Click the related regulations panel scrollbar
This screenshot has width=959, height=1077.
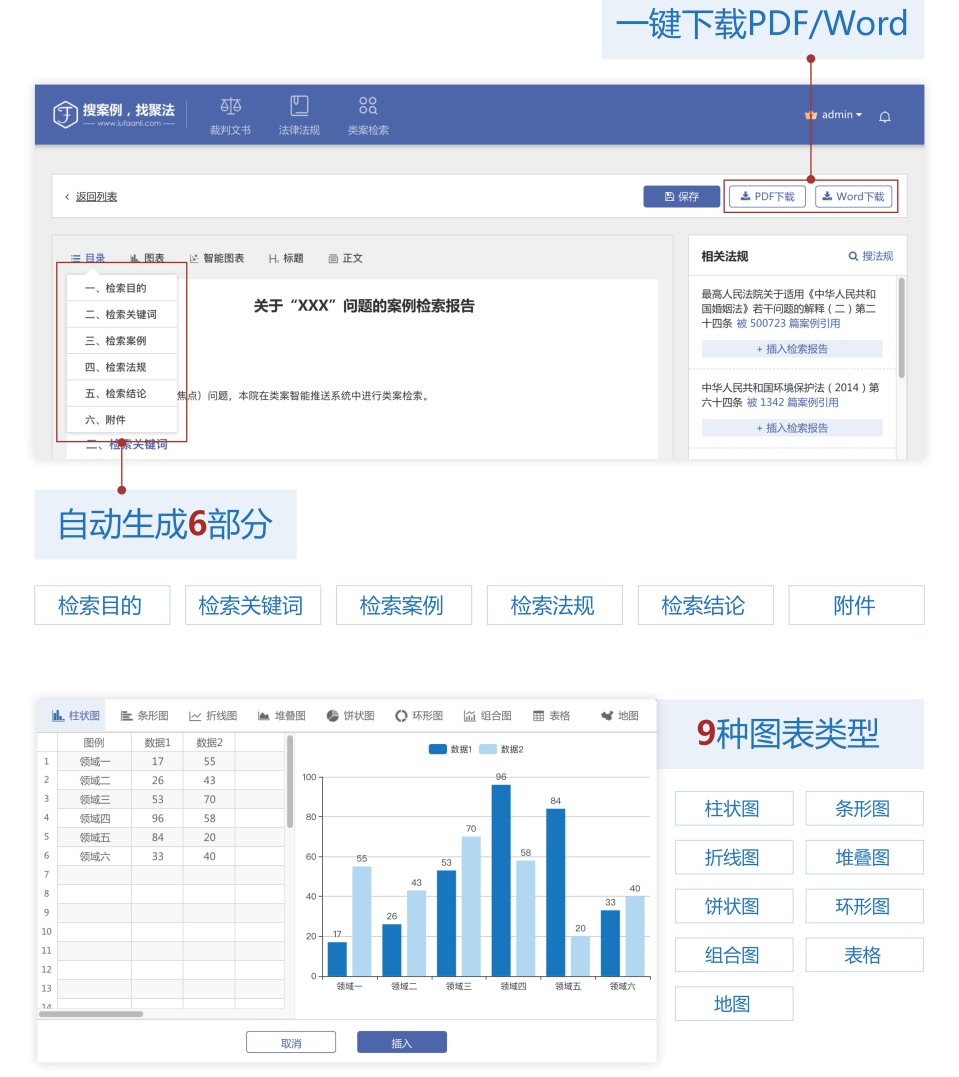[901, 328]
